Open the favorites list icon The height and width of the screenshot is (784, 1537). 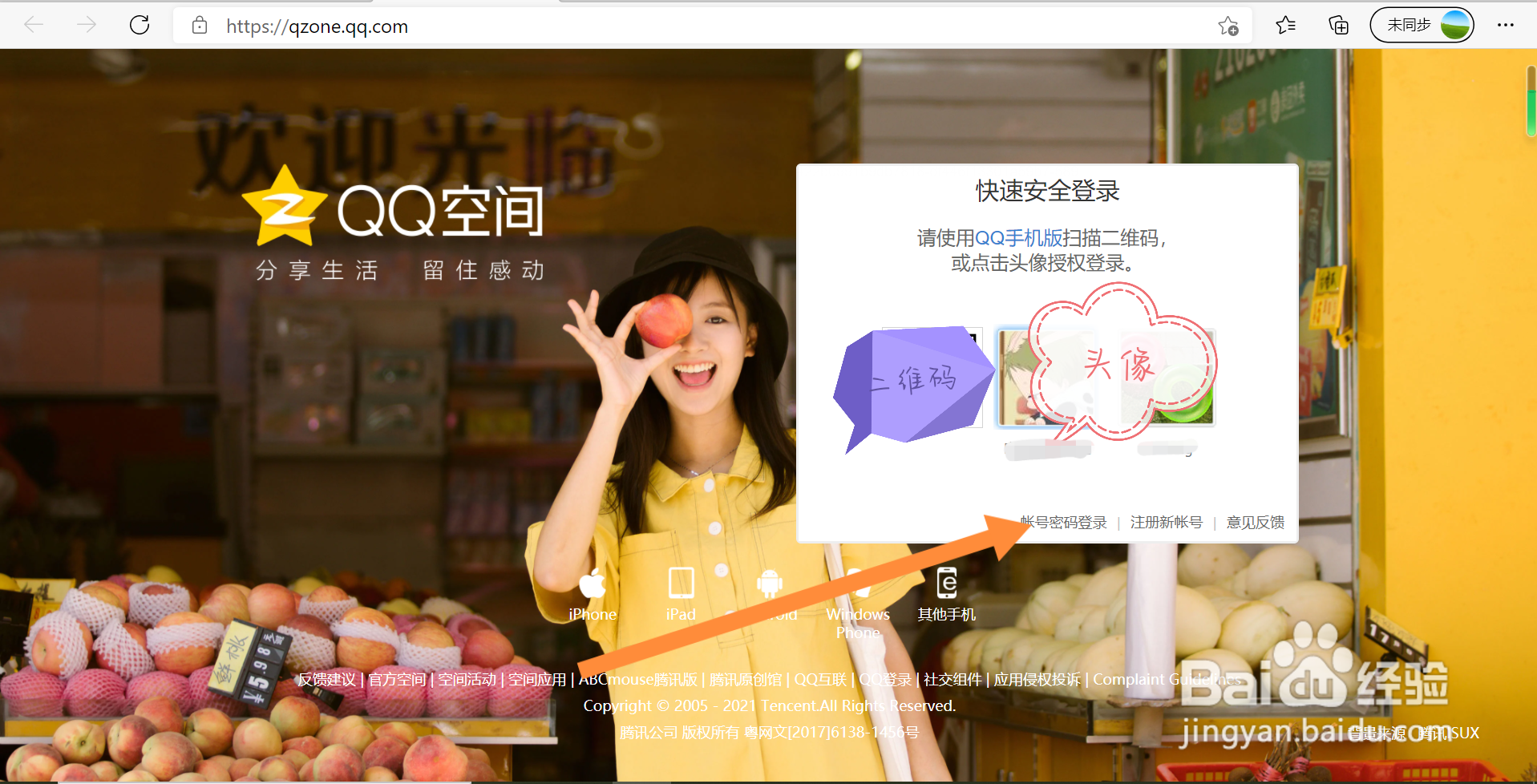[x=1285, y=26]
